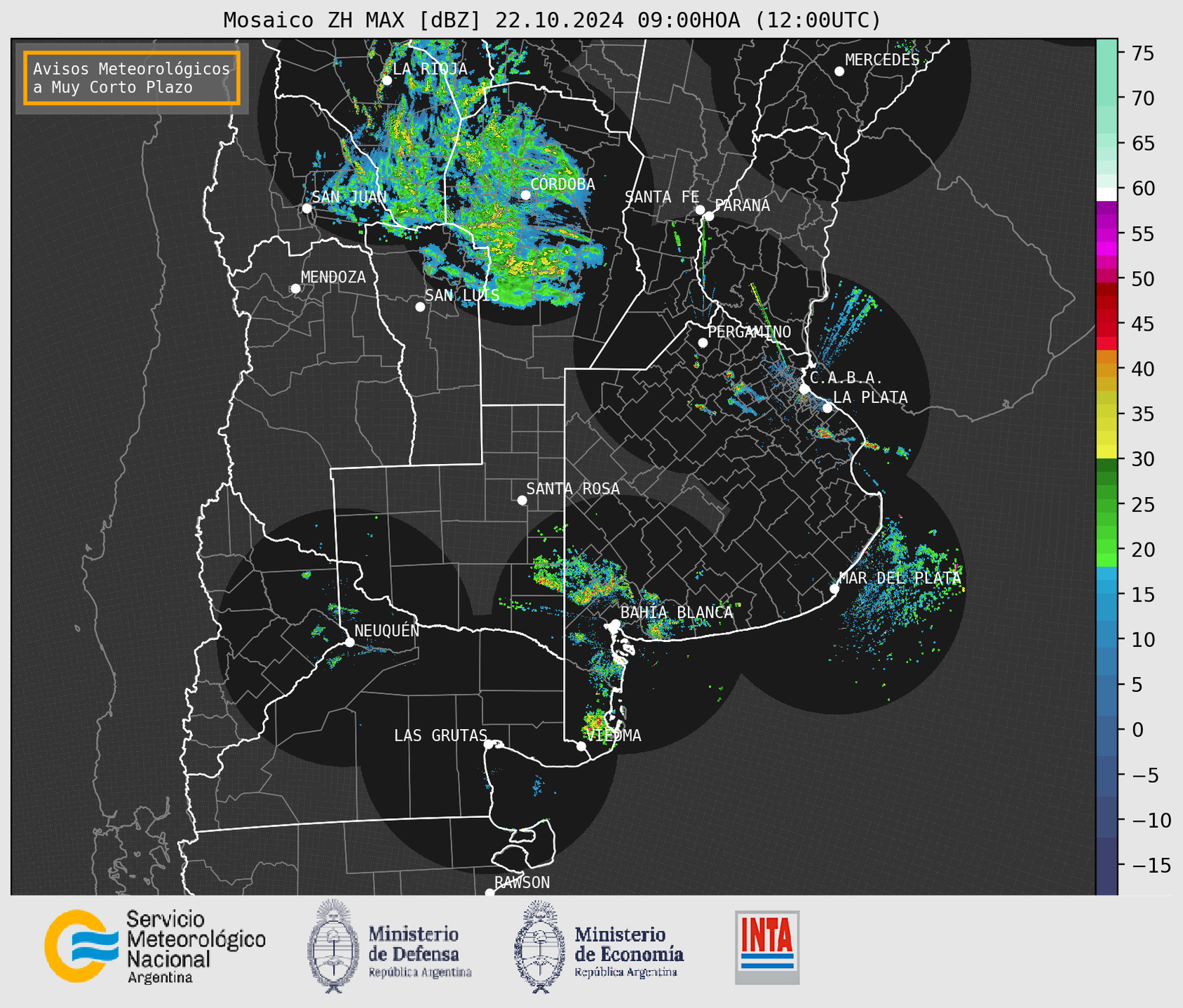This screenshot has height=1008, width=1183.
Task: Click the orange 40 dBZ colorbar segment
Action: [x=1107, y=369]
